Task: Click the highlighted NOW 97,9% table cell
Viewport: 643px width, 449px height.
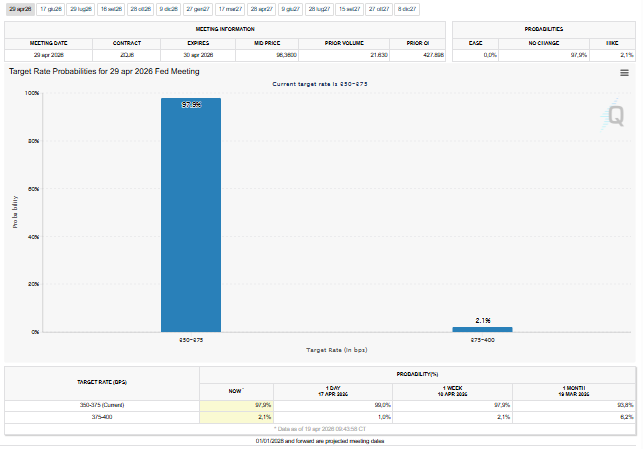Action: click(236, 405)
